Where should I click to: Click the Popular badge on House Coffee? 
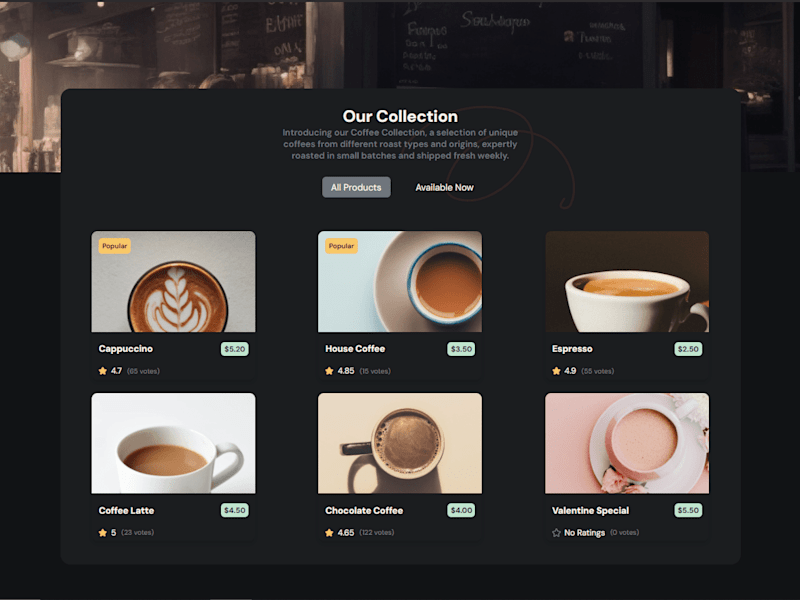point(341,246)
